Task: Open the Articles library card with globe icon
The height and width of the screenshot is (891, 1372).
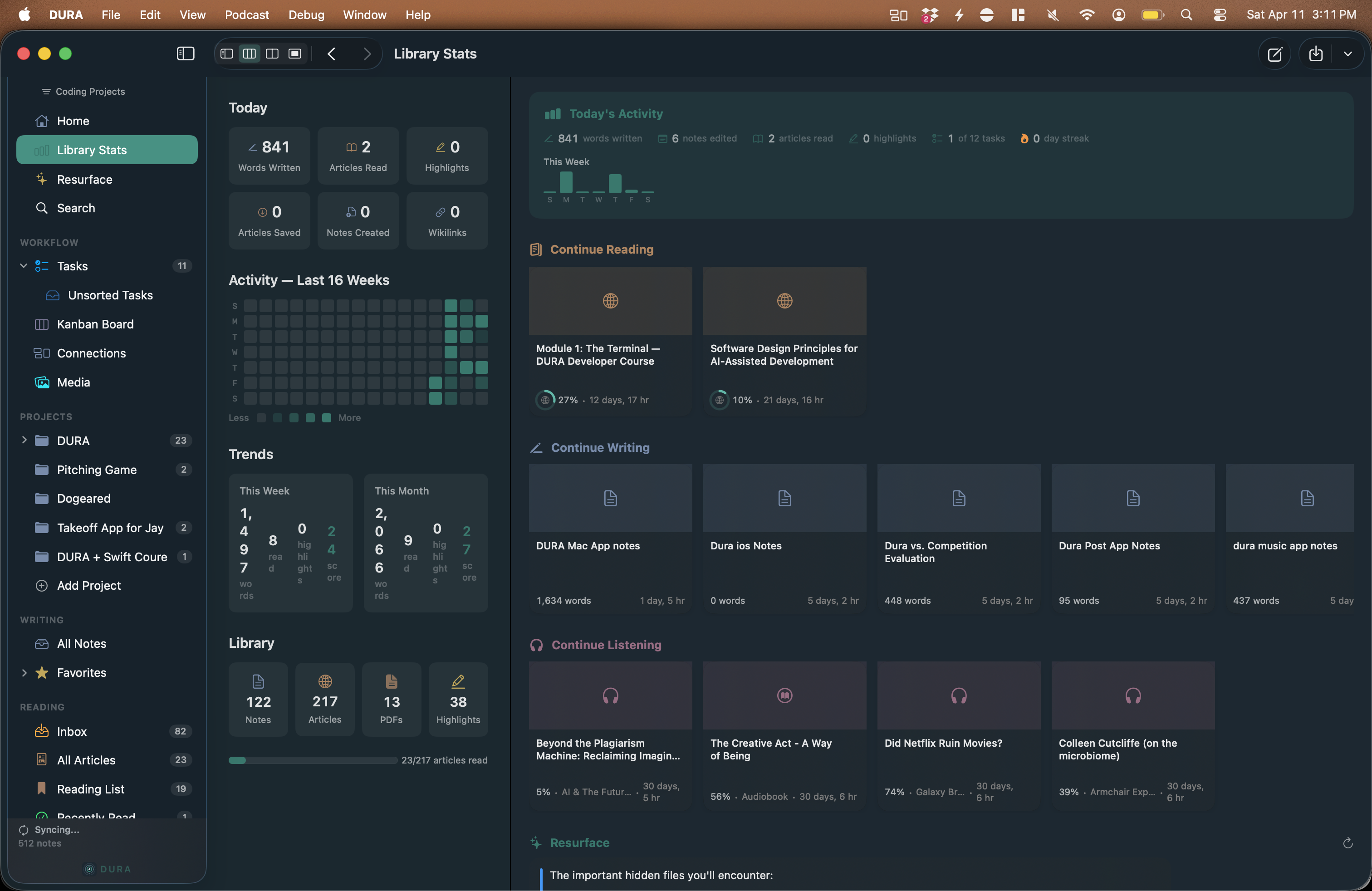Action: pos(325,700)
